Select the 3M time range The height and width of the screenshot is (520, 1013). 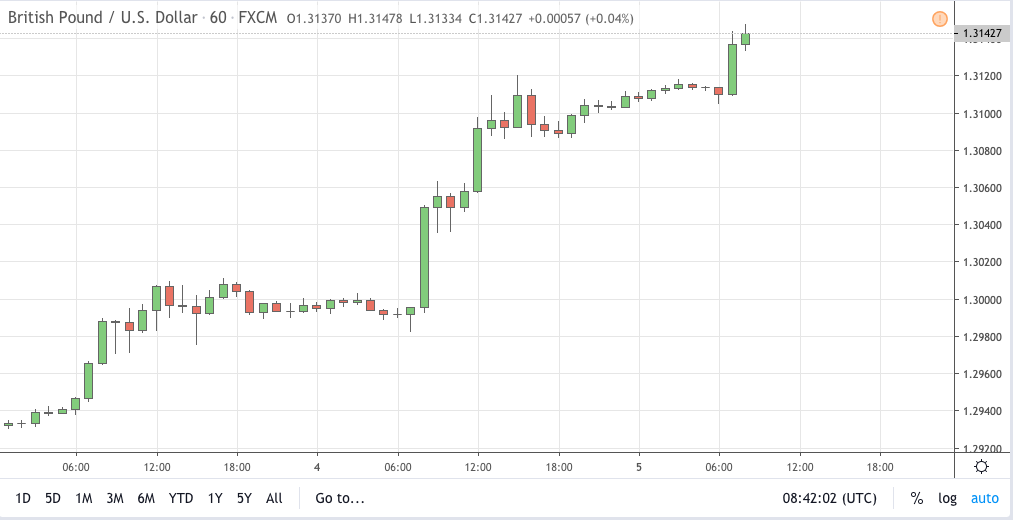(115, 498)
